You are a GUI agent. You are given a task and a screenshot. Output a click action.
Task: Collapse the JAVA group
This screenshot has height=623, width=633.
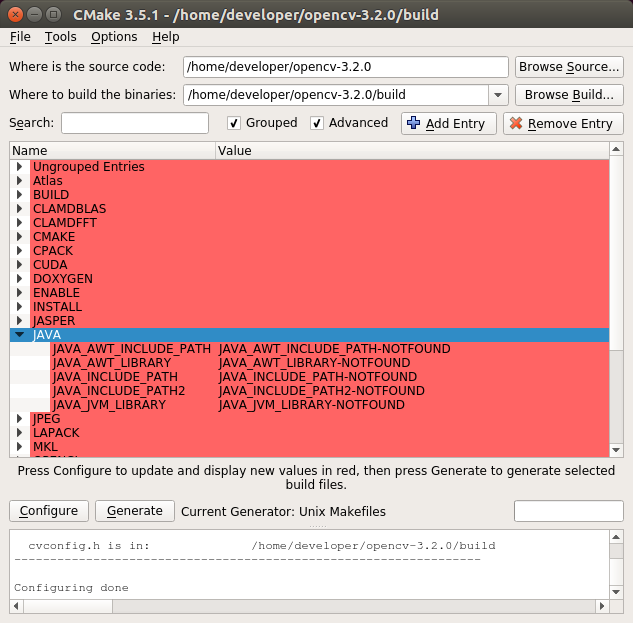coord(19,334)
